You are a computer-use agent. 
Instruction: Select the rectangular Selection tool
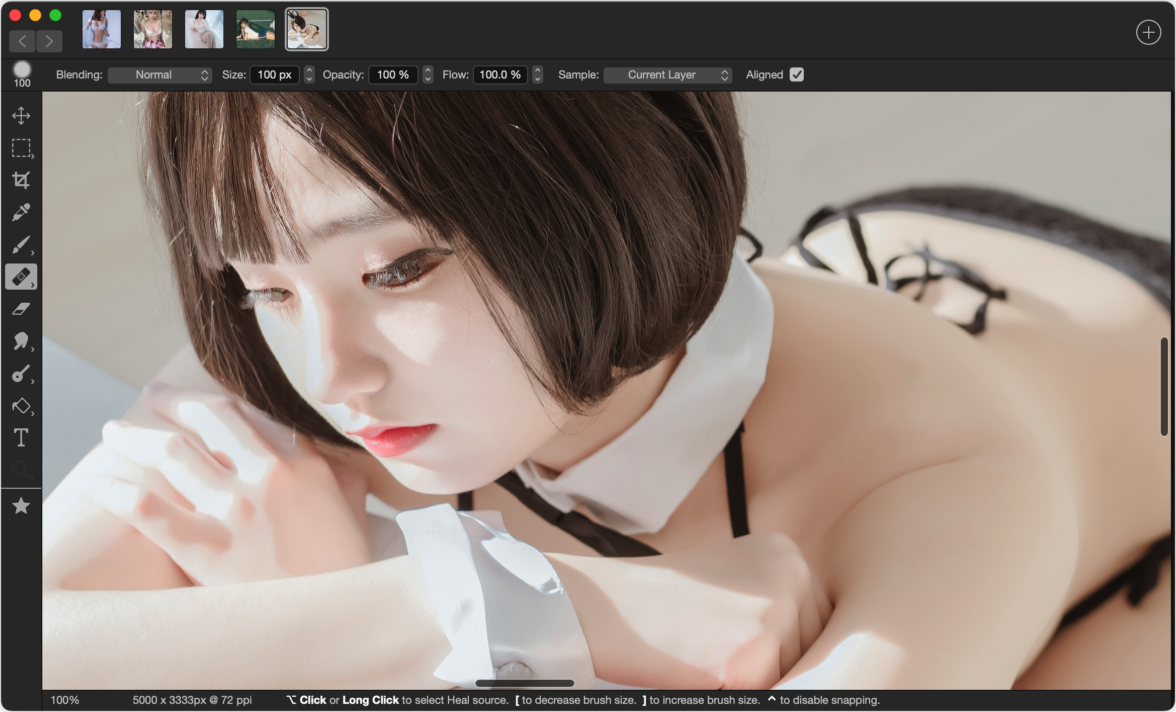(x=21, y=148)
